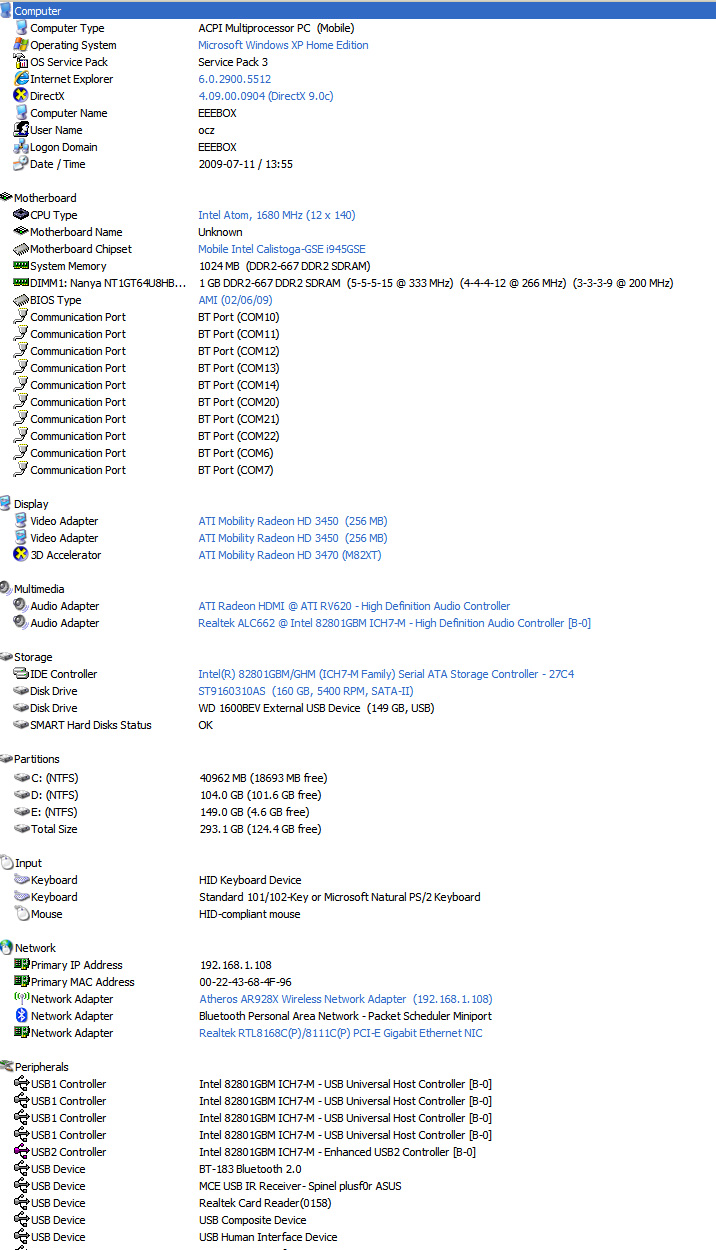
Task: Select the Total Size row label
Action: [x=54, y=829]
